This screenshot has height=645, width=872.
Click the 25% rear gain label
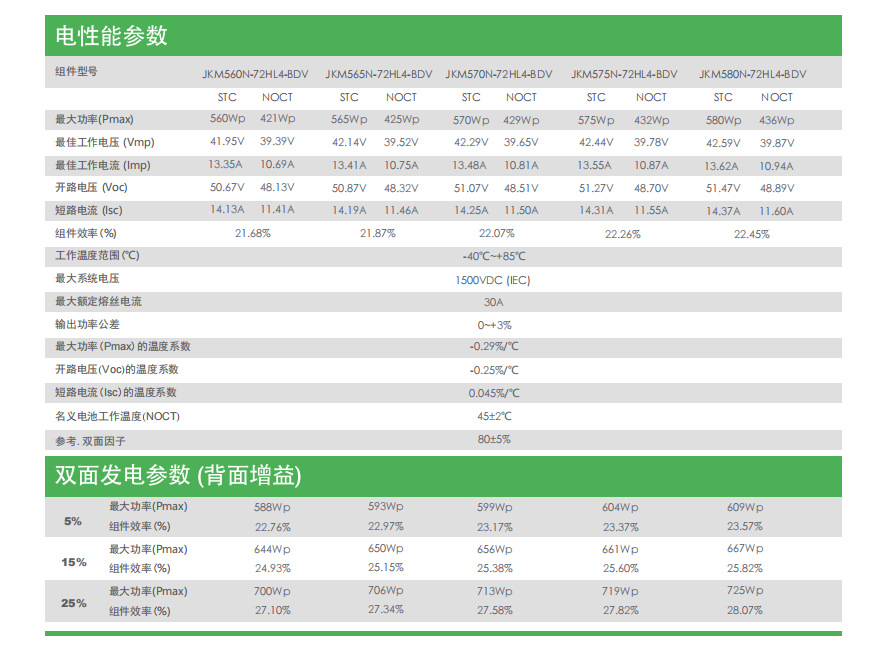coord(74,603)
